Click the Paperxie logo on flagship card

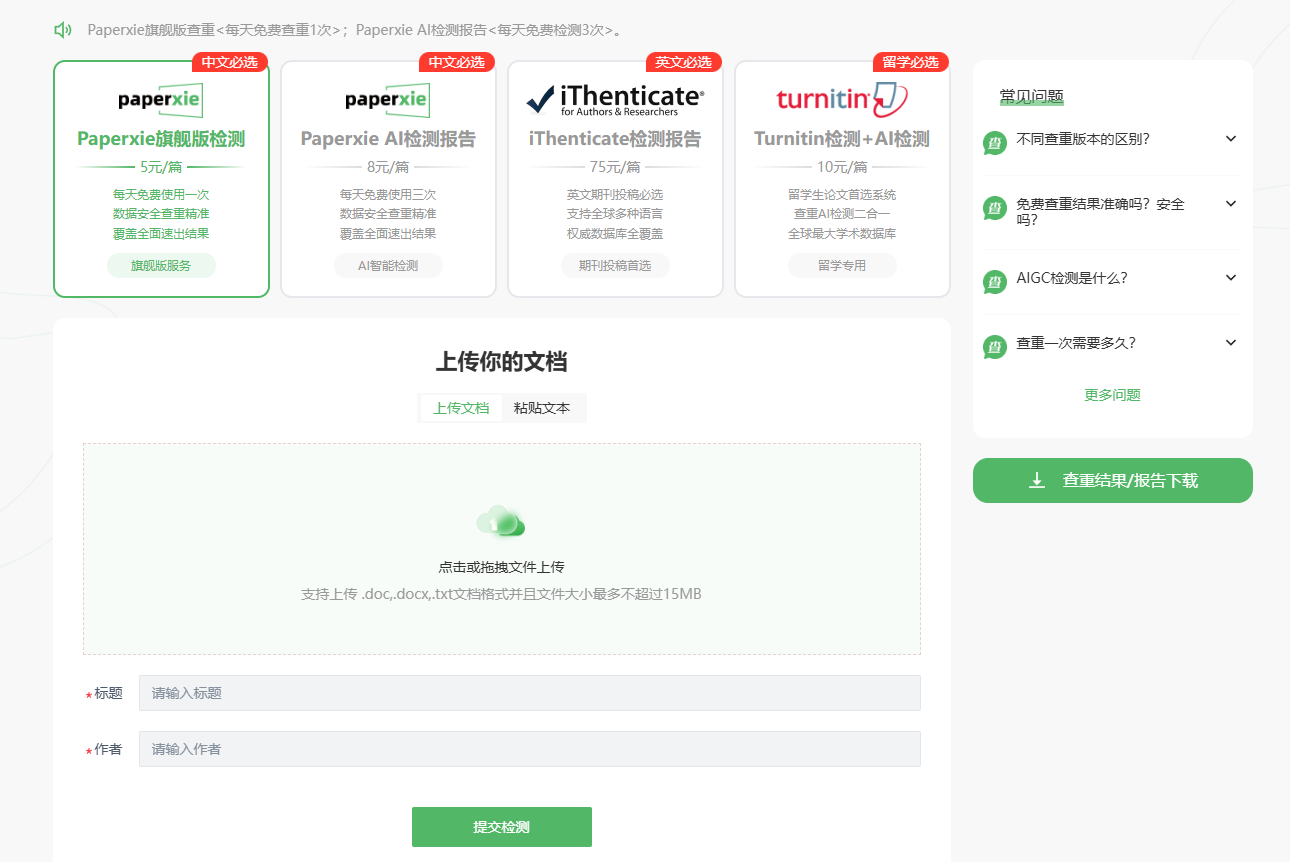click(x=161, y=99)
